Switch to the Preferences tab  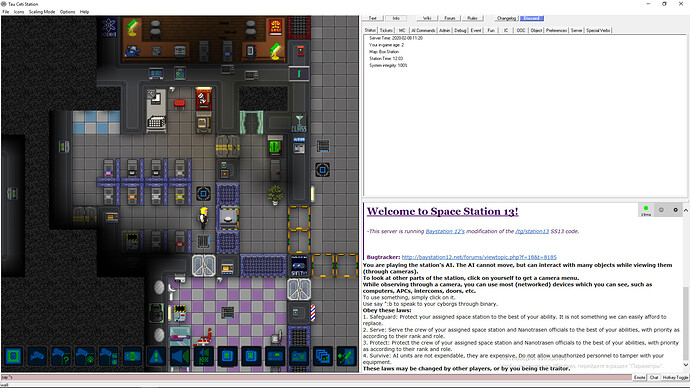coord(556,30)
